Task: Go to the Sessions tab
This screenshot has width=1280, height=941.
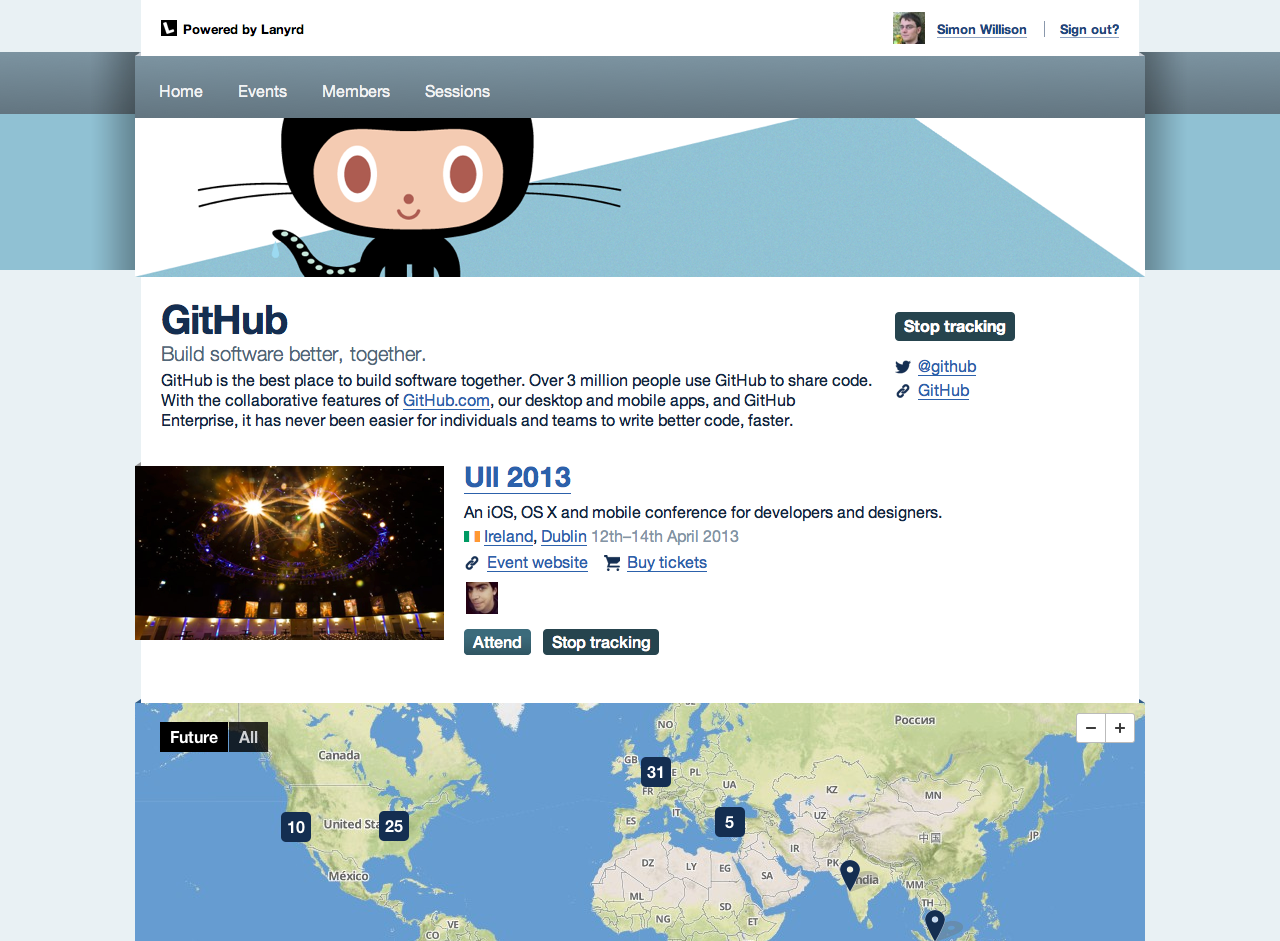Action: pyautogui.click(x=457, y=91)
